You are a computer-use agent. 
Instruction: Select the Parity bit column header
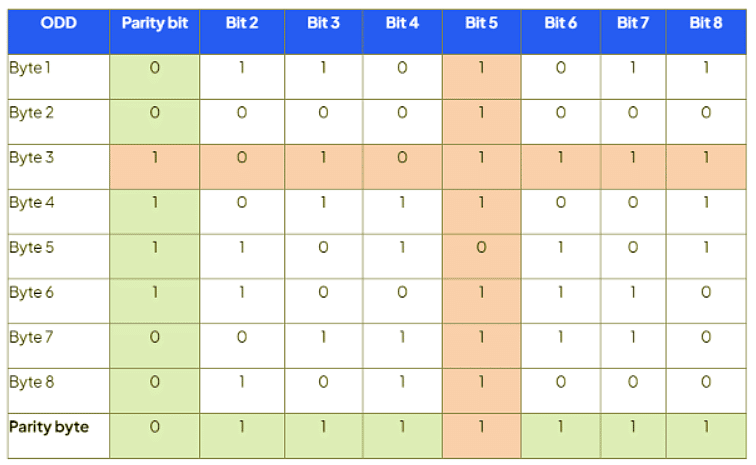pos(155,25)
